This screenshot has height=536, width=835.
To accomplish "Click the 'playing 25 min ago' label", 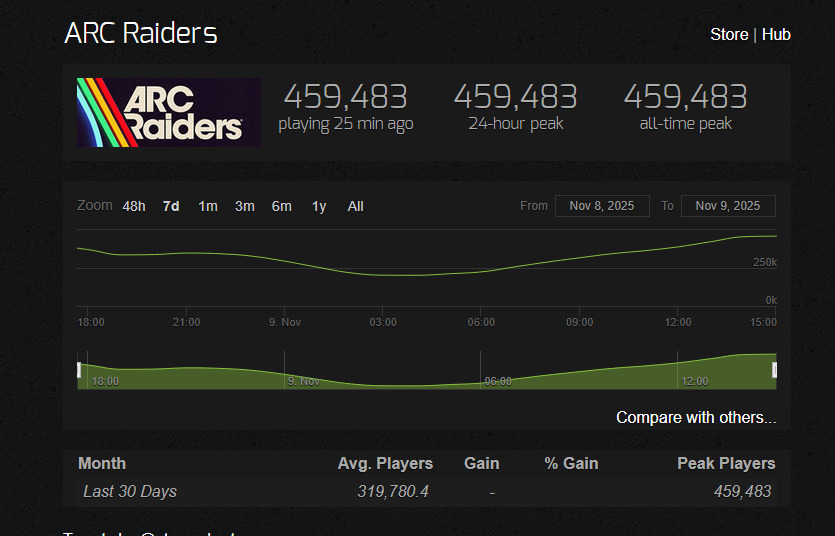I will pos(346,123).
